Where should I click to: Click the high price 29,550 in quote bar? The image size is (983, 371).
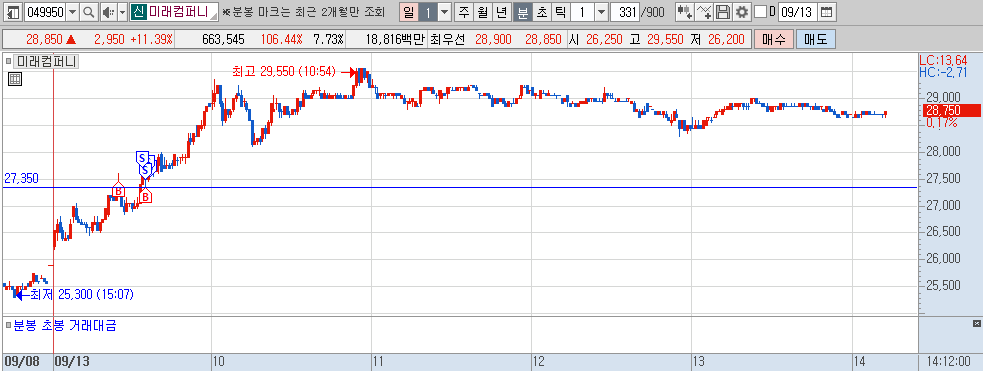point(665,39)
